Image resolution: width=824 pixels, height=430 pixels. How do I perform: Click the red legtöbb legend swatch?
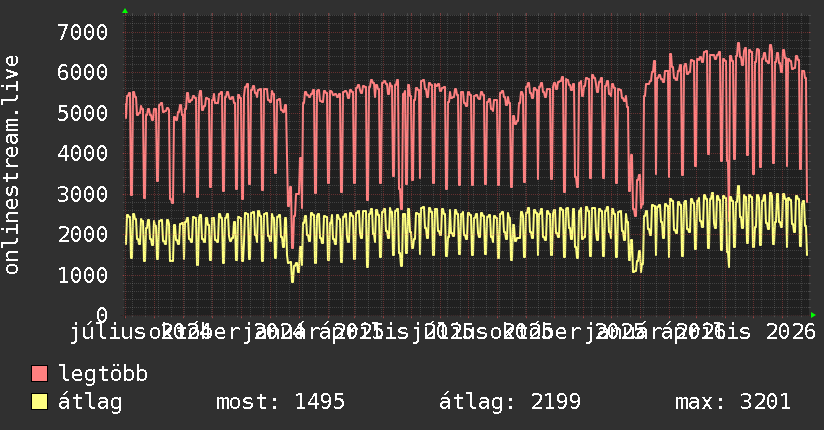pyautogui.click(x=39, y=374)
